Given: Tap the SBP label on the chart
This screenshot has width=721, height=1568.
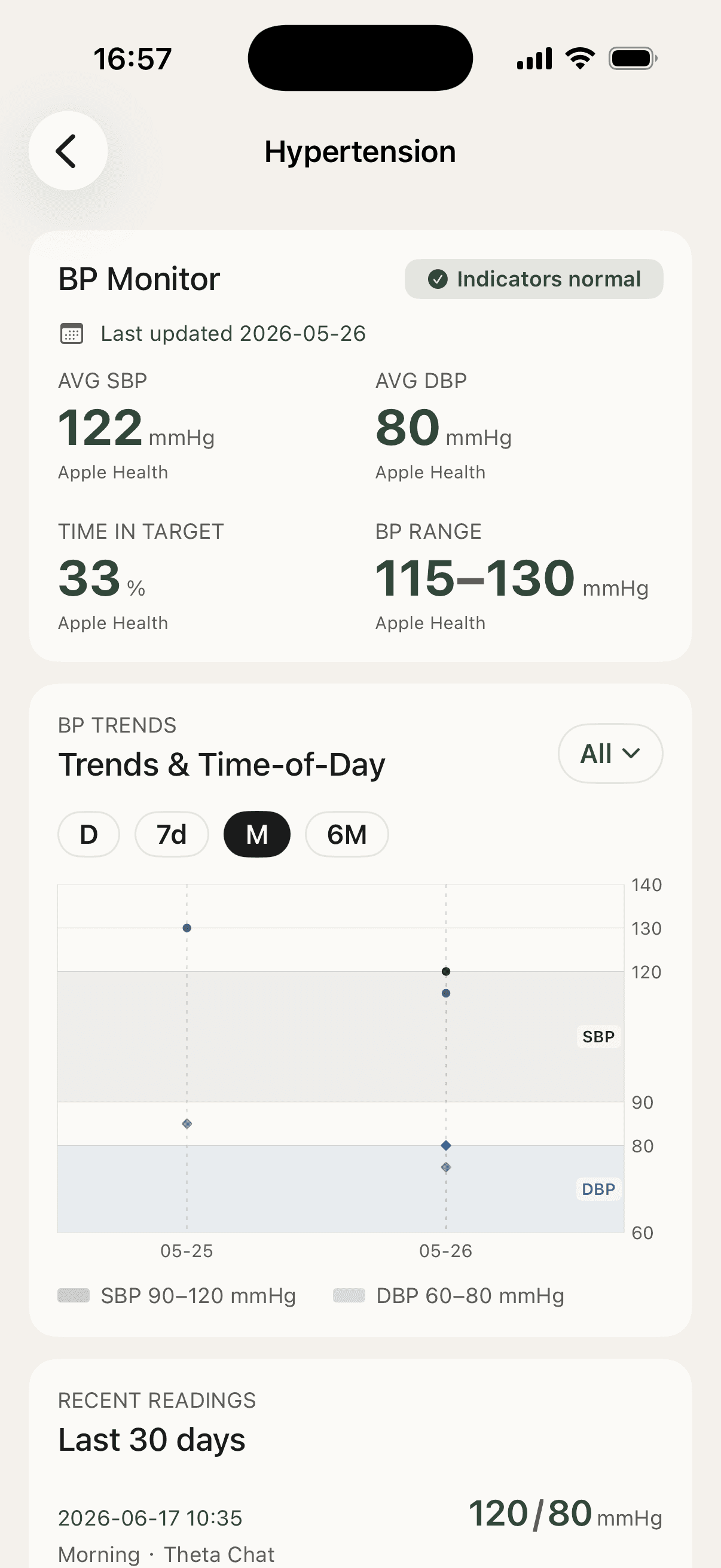Looking at the screenshot, I should click(598, 1036).
